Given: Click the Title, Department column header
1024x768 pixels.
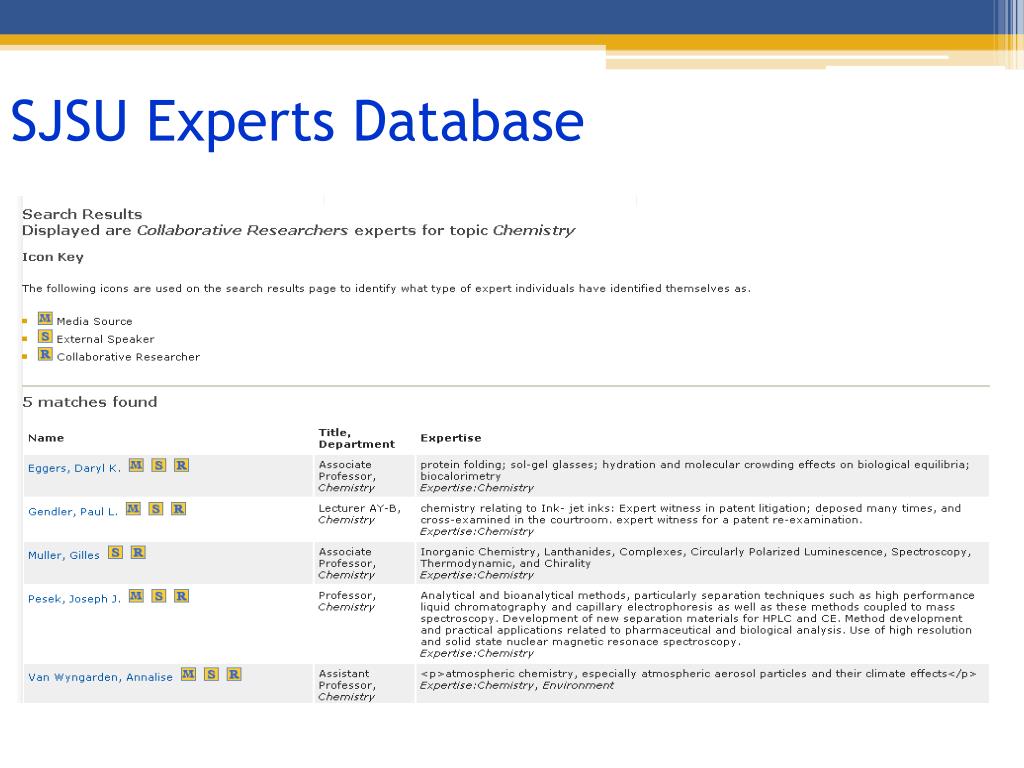Looking at the screenshot, I should (357, 438).
